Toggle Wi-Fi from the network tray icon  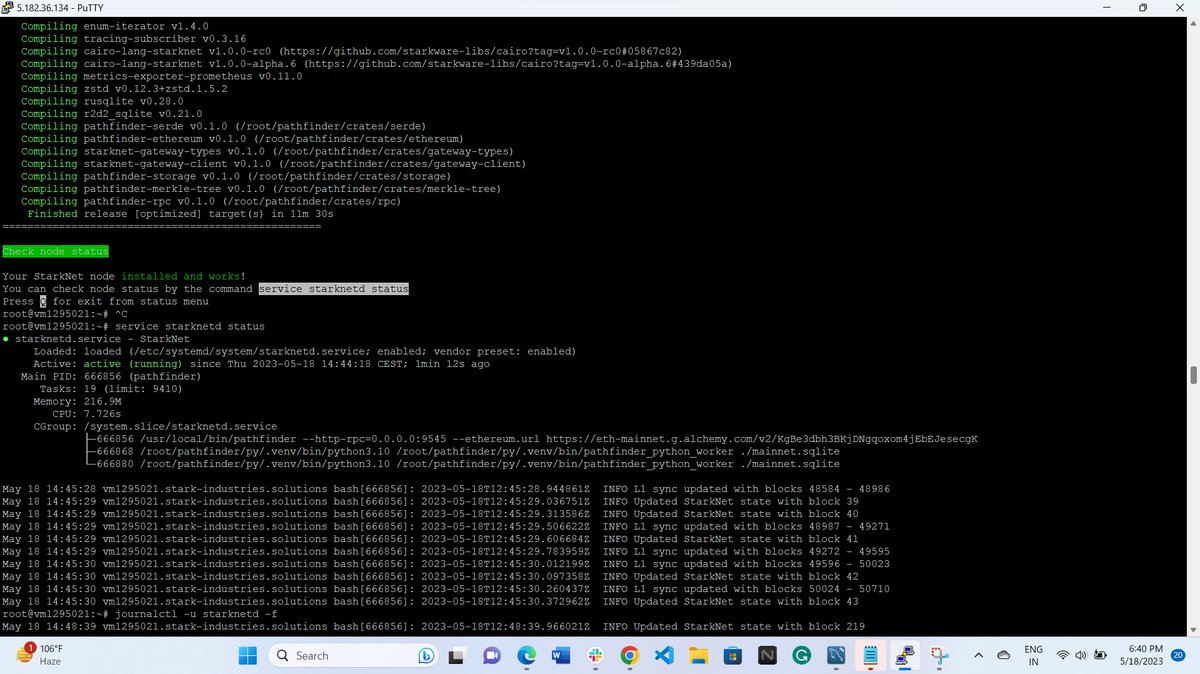point(1062,655)
